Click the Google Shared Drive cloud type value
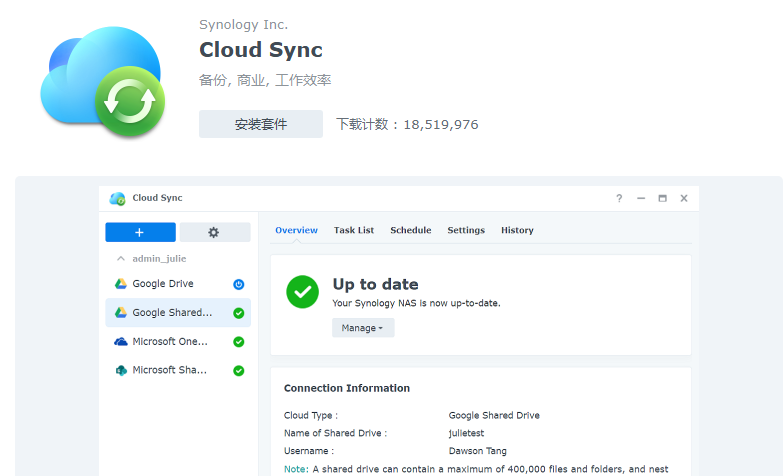The height and width of the screenshot is (476, 783). point(494,415)
